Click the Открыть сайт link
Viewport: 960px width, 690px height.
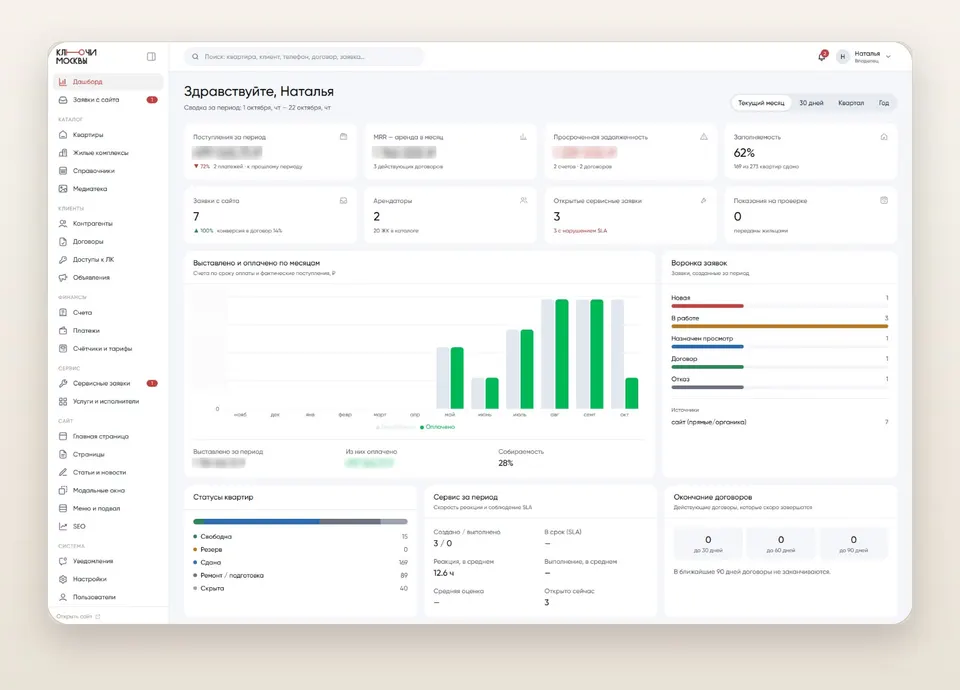click(78, 617)
